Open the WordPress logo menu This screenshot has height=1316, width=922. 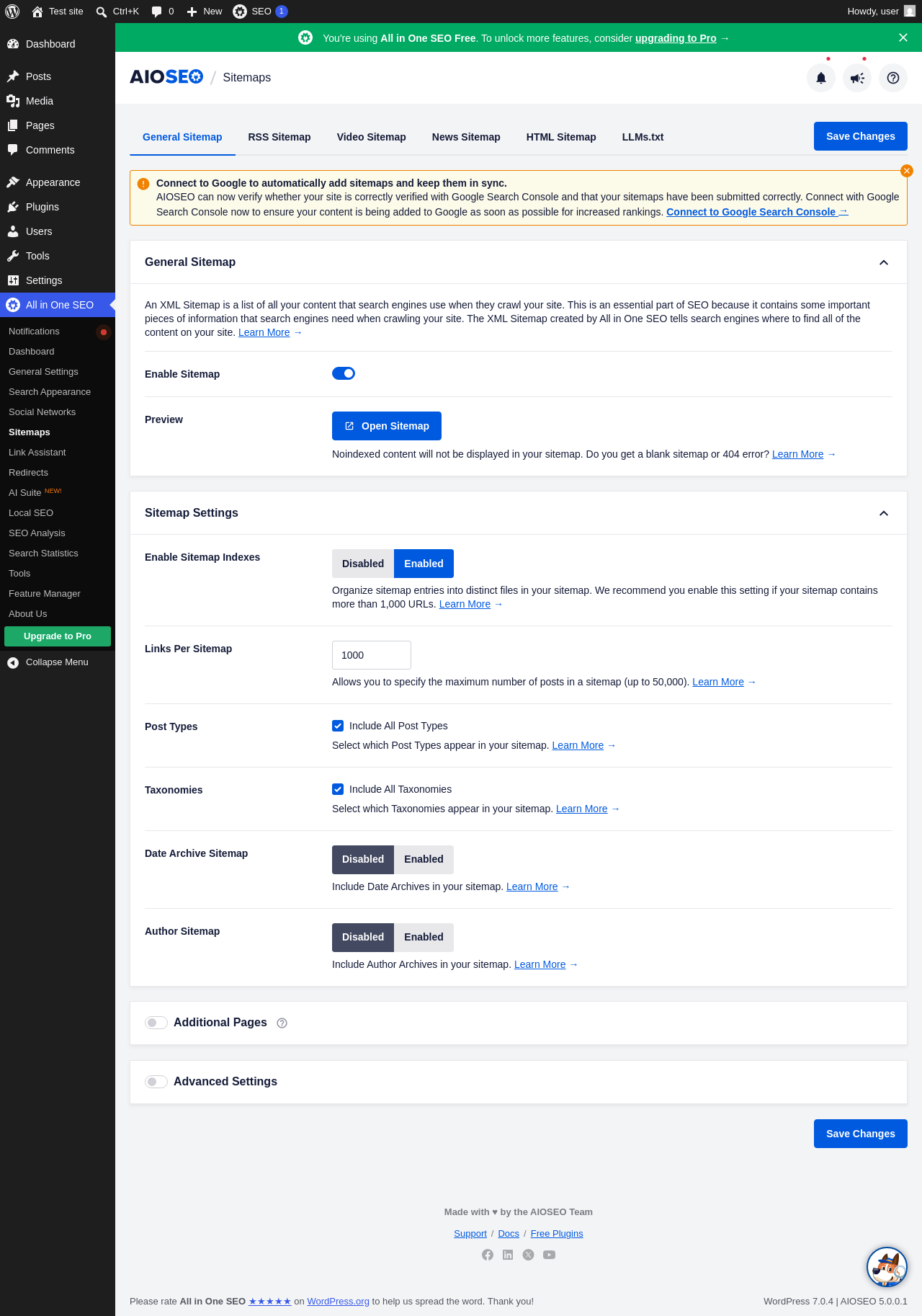click(x=12, y=12)
